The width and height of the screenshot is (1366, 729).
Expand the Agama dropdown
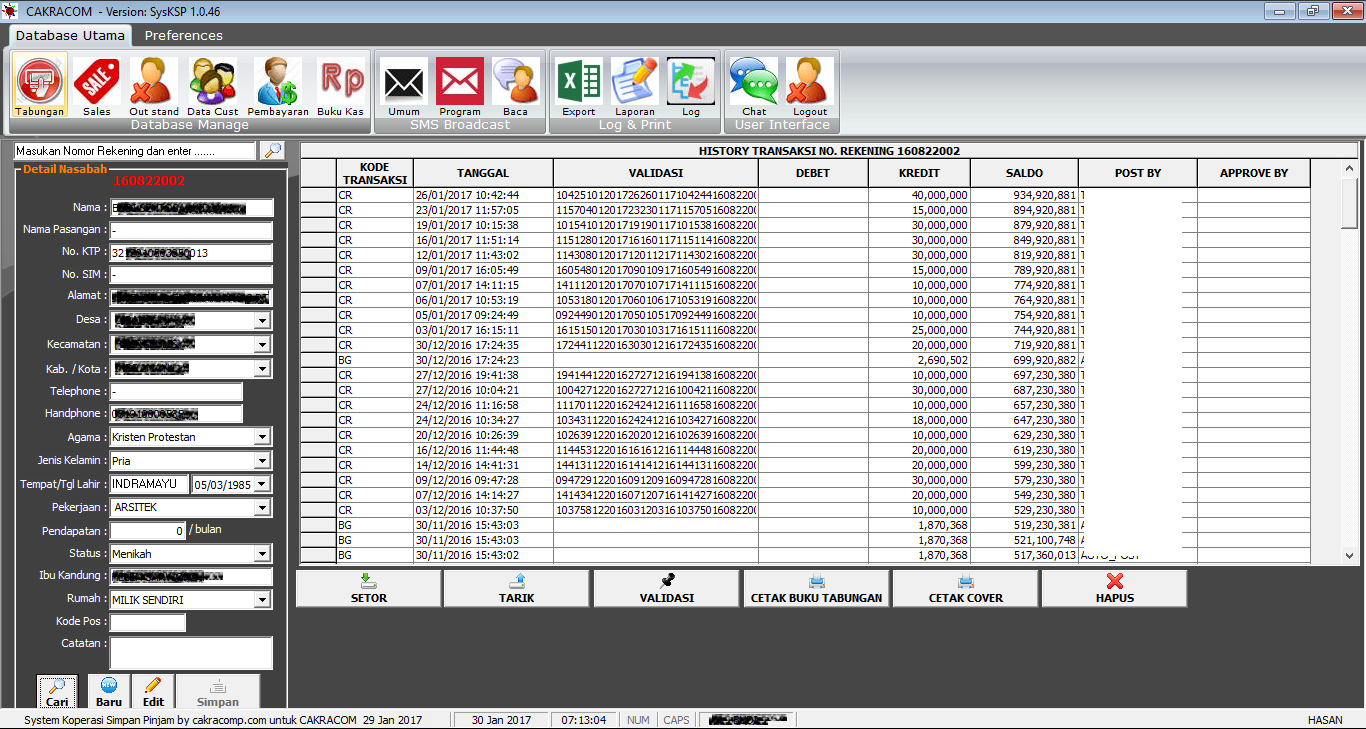click(x=262, y=437)
